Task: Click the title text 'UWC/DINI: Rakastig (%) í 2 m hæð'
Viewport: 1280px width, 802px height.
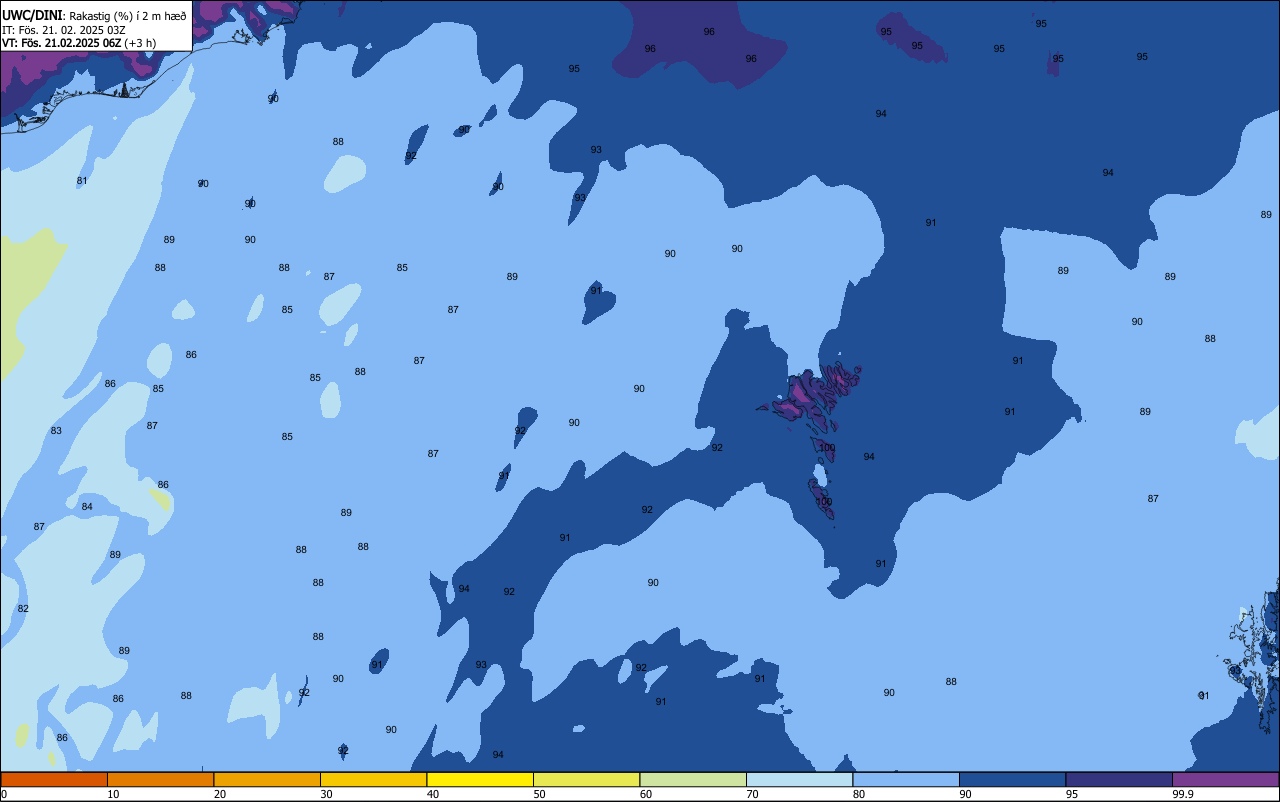Action: pyautogui.click(x=94, y=16)
